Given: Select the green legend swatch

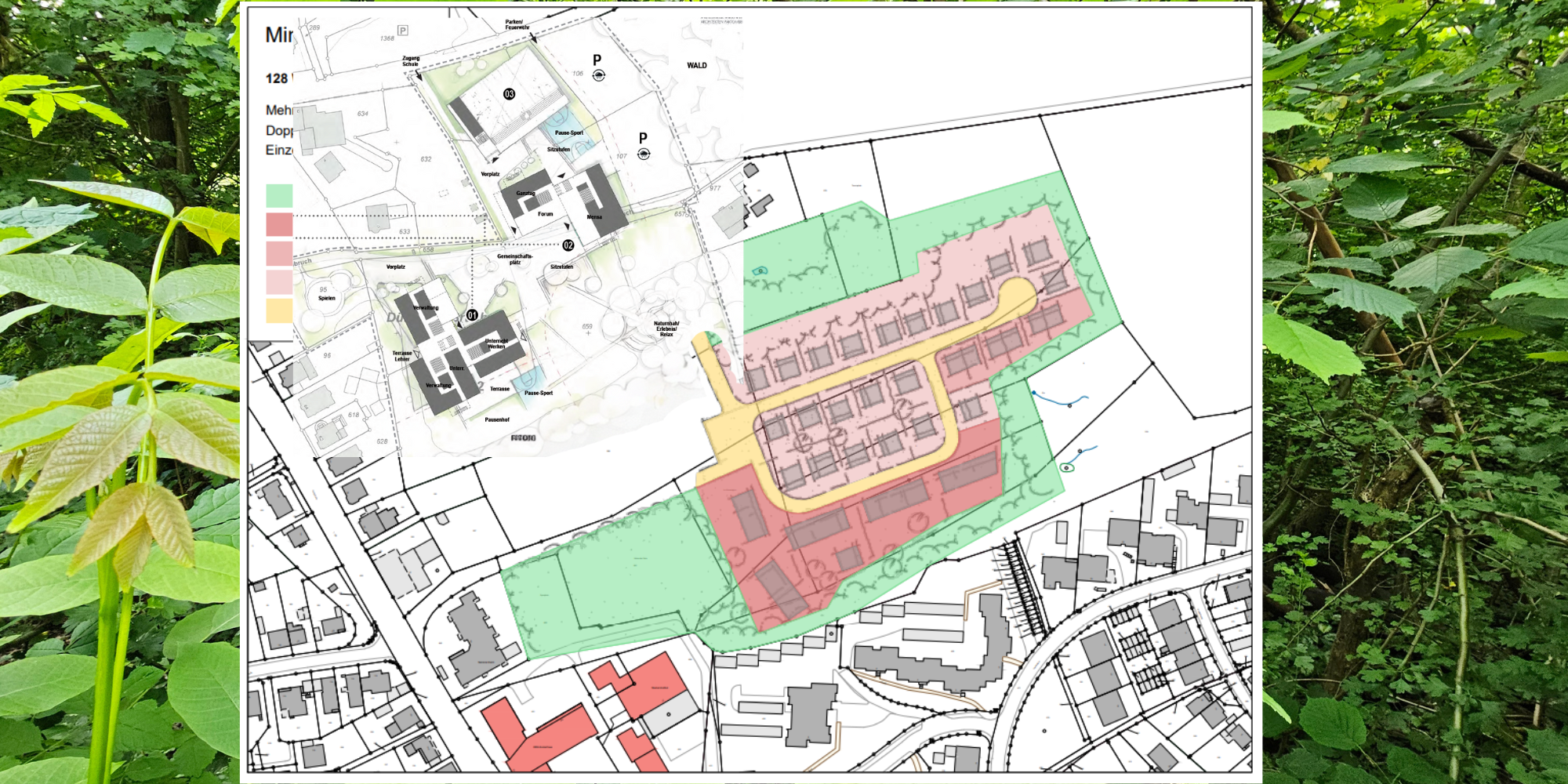Looking at the screenshot, I should point(279,195).
